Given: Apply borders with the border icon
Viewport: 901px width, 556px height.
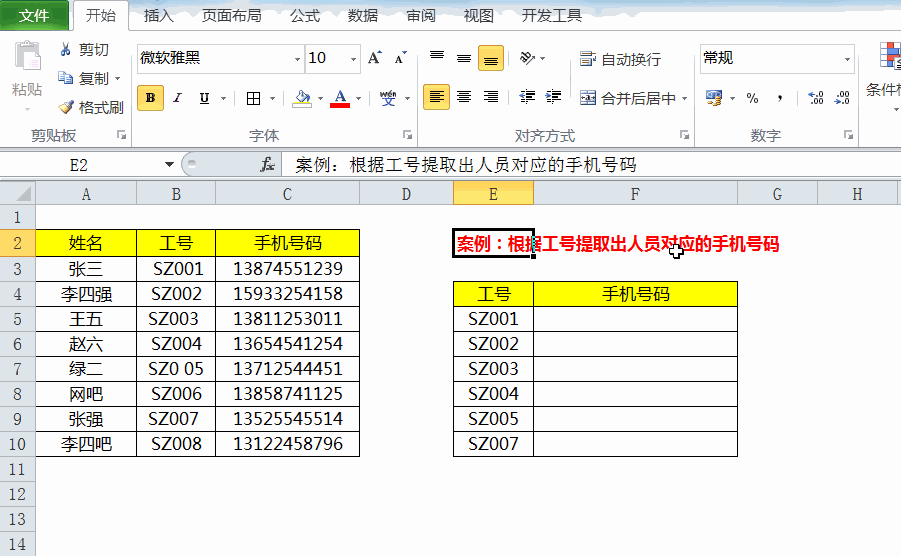Looking at the screenshot, I should pos(253,98).
